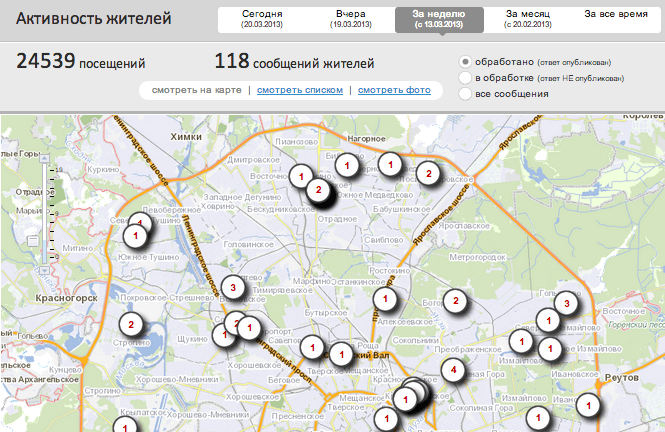This screenshot has width=665, height=432.
Task: Click 'смотреть на карте' view option
Action: 196,91
